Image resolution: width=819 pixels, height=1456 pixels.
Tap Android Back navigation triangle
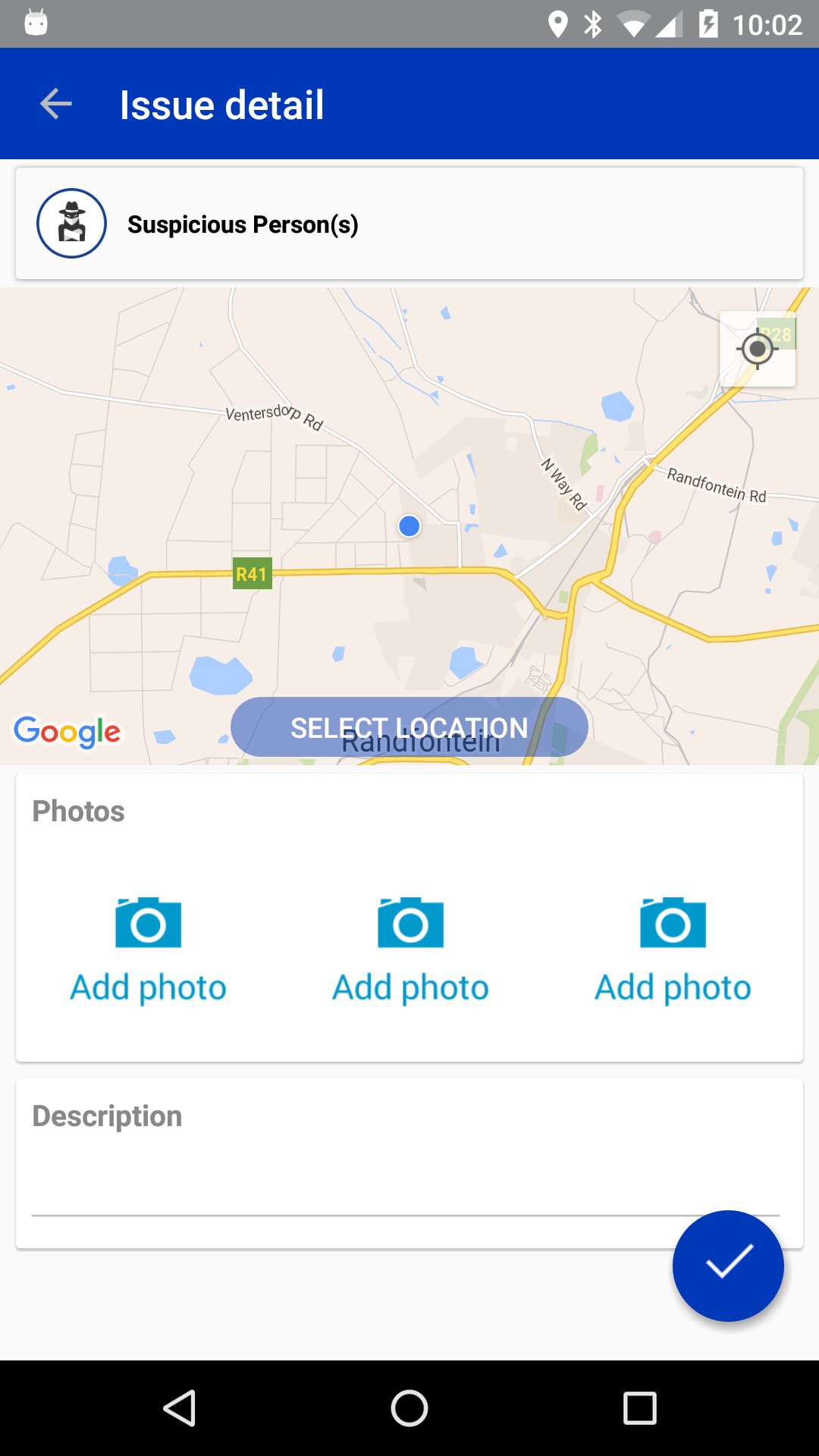pos(180,1408)
